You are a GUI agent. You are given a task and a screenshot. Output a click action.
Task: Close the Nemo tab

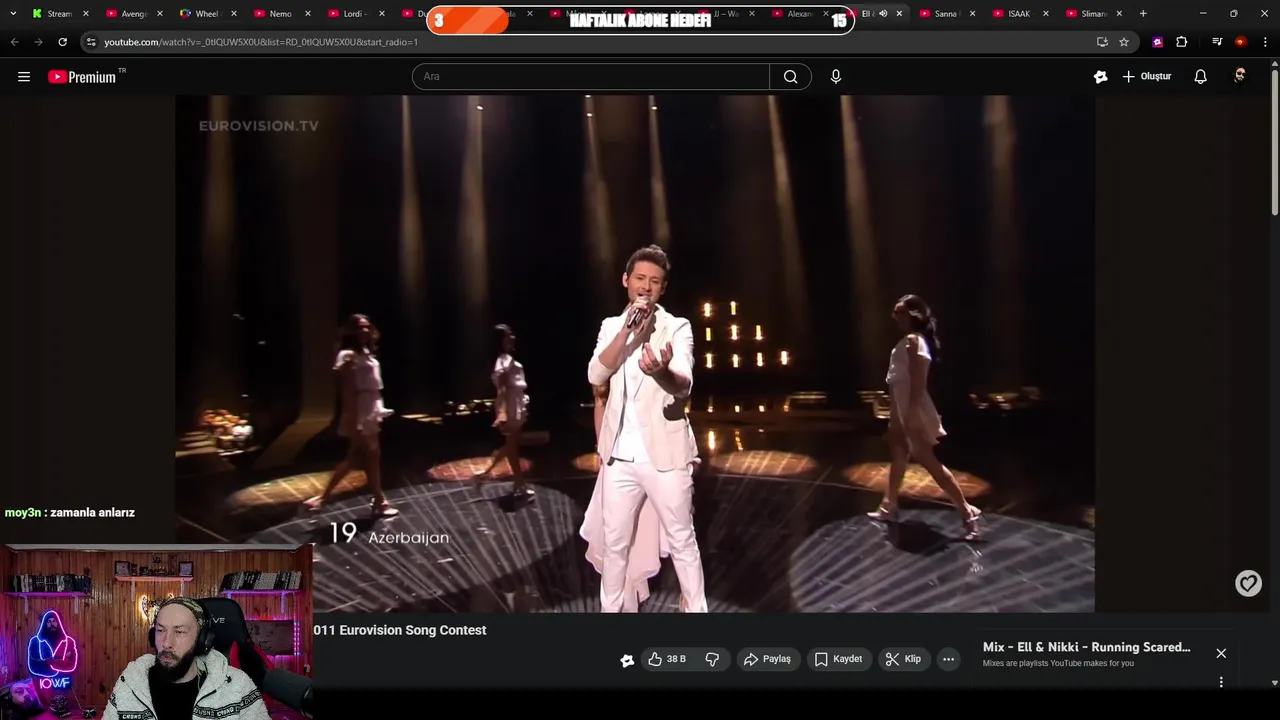[308, 14]
